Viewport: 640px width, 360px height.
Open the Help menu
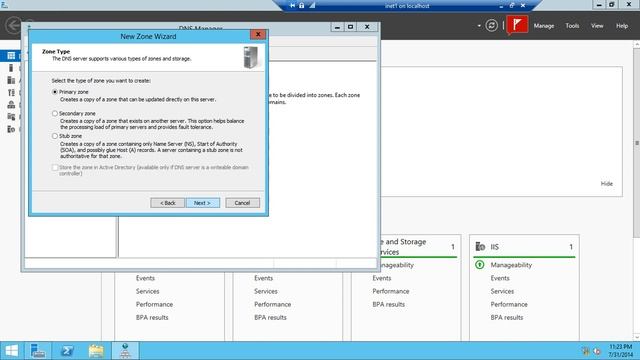(x=622, y=26)
